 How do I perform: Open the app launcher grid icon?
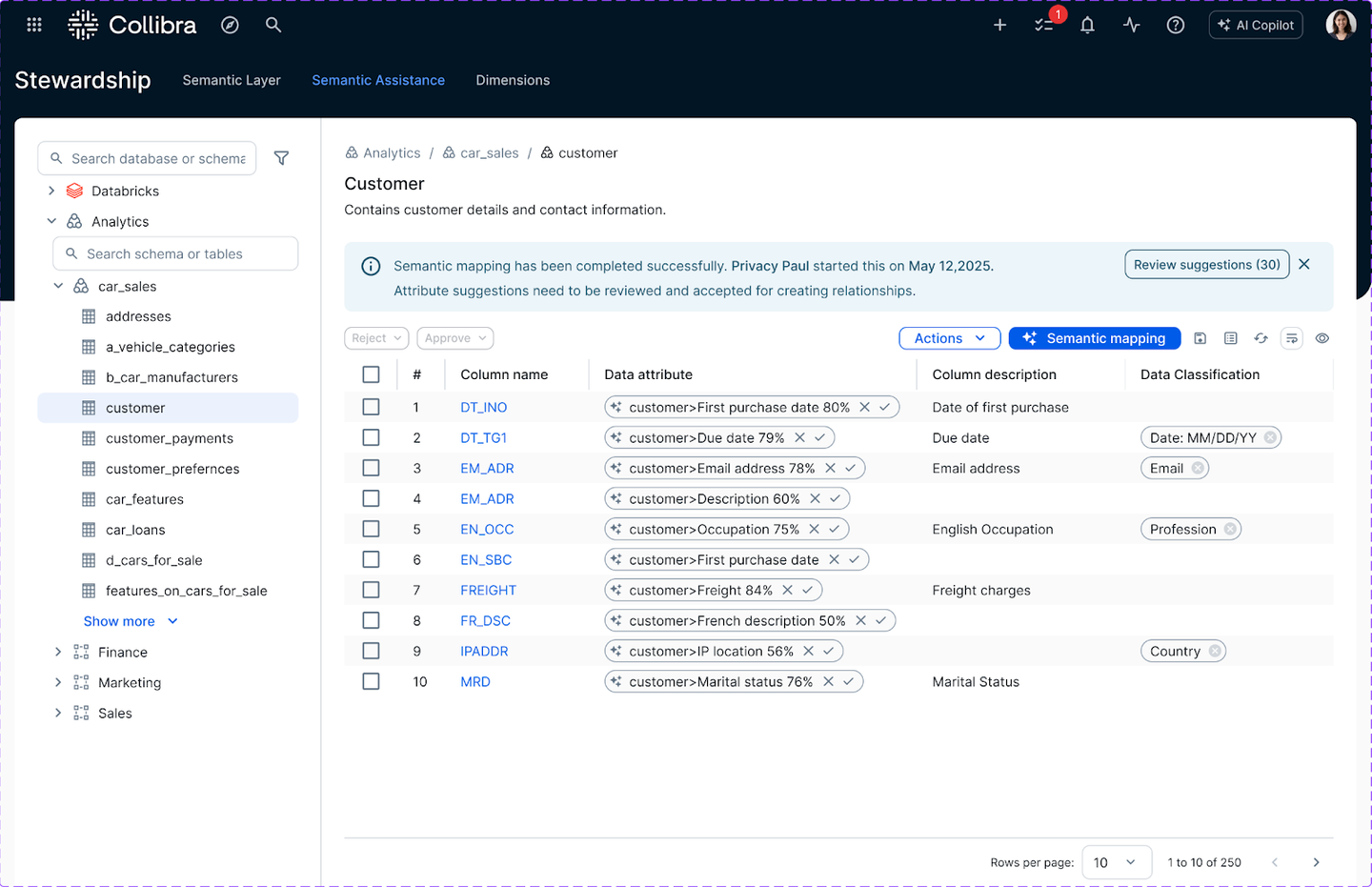pyautogui.click(x=34, y=26)
